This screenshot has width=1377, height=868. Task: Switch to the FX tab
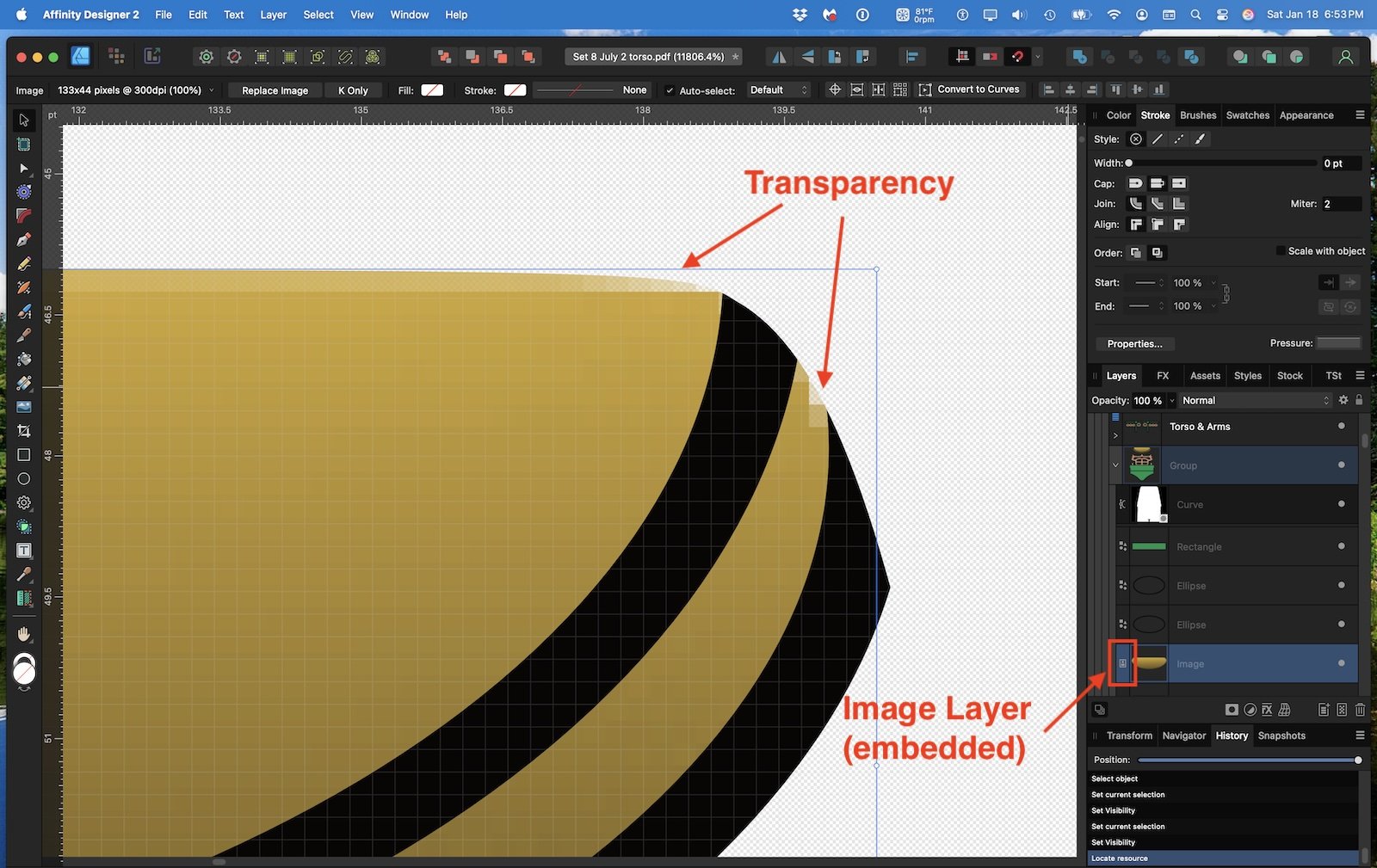(1163, 376)
